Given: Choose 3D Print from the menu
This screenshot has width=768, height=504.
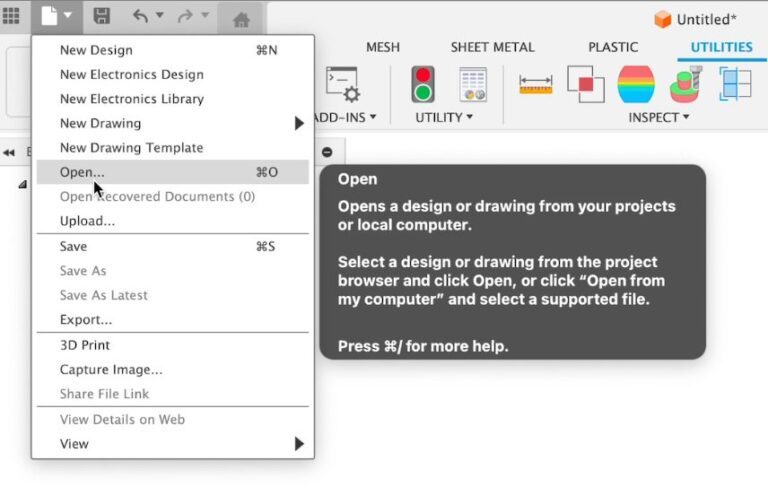Looking at the screenshot, I should [172, 345].
